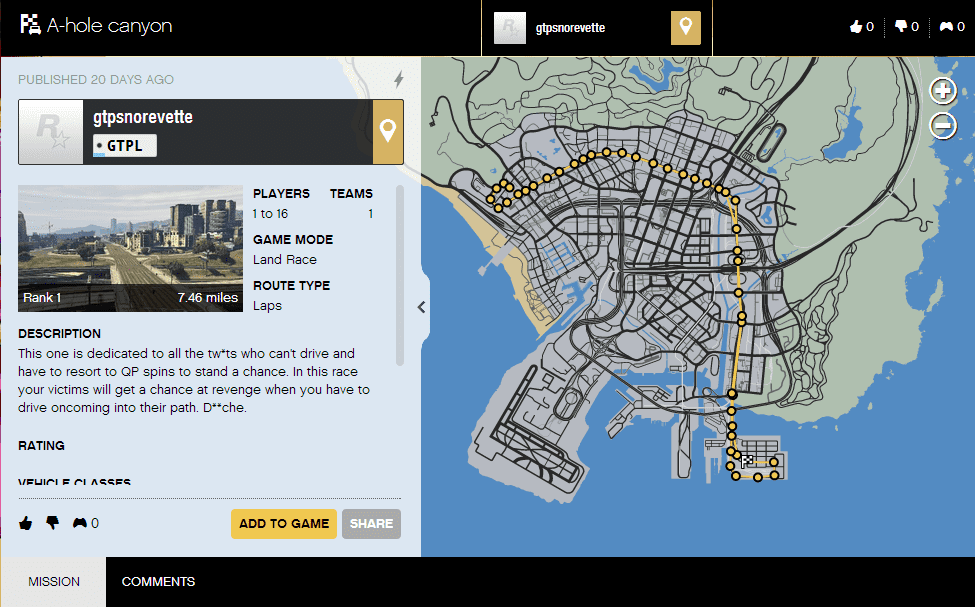Open the GTPL crew tag
The height and width of the screenshot is (607, 975).
[x=124, y=146]
